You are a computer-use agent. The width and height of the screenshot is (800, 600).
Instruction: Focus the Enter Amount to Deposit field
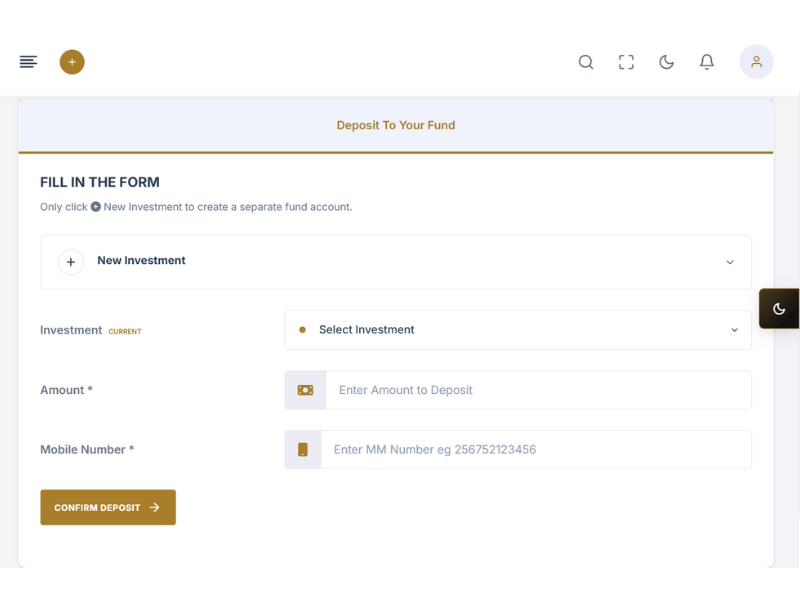coord(538,390)
